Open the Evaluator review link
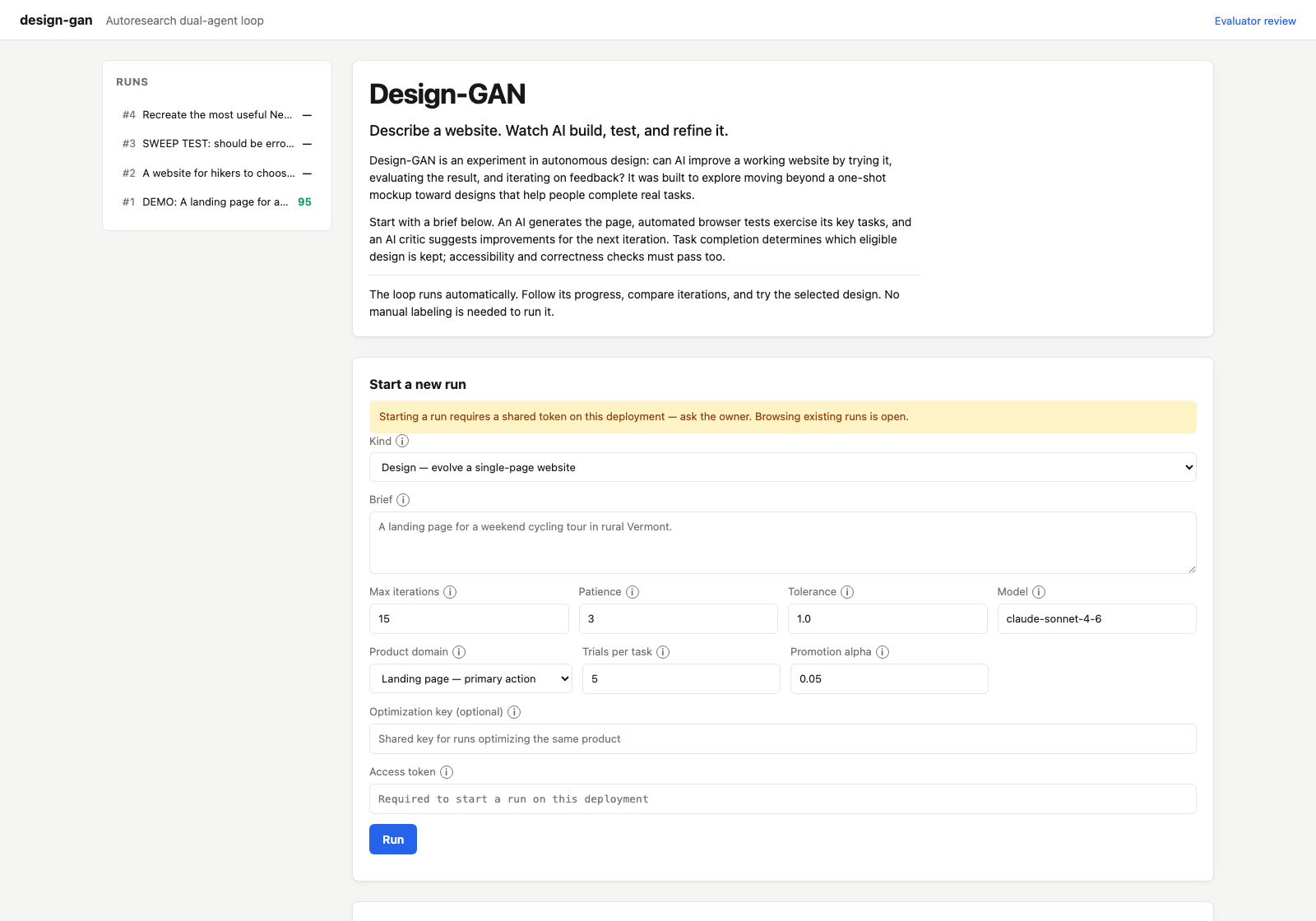 1255,21
